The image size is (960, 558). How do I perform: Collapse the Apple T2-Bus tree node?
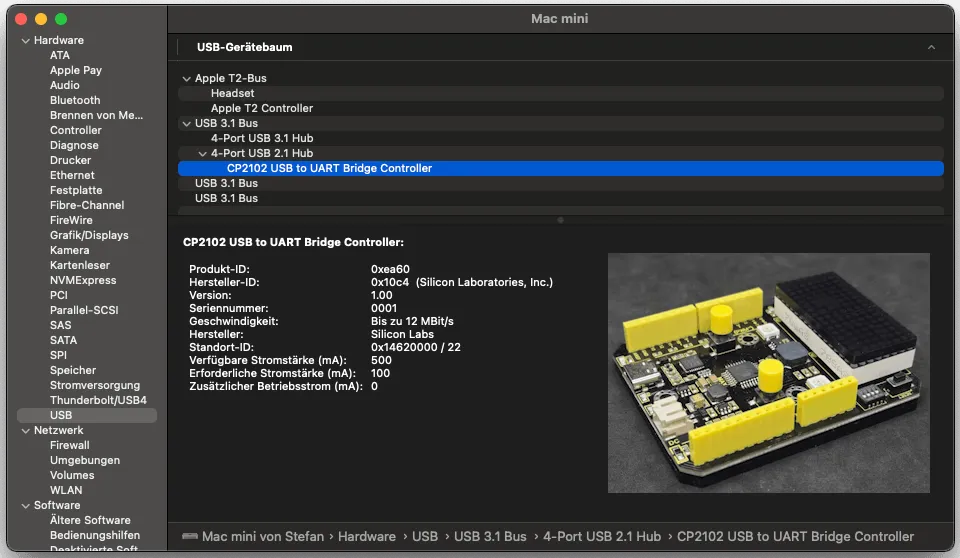[187, 78]
